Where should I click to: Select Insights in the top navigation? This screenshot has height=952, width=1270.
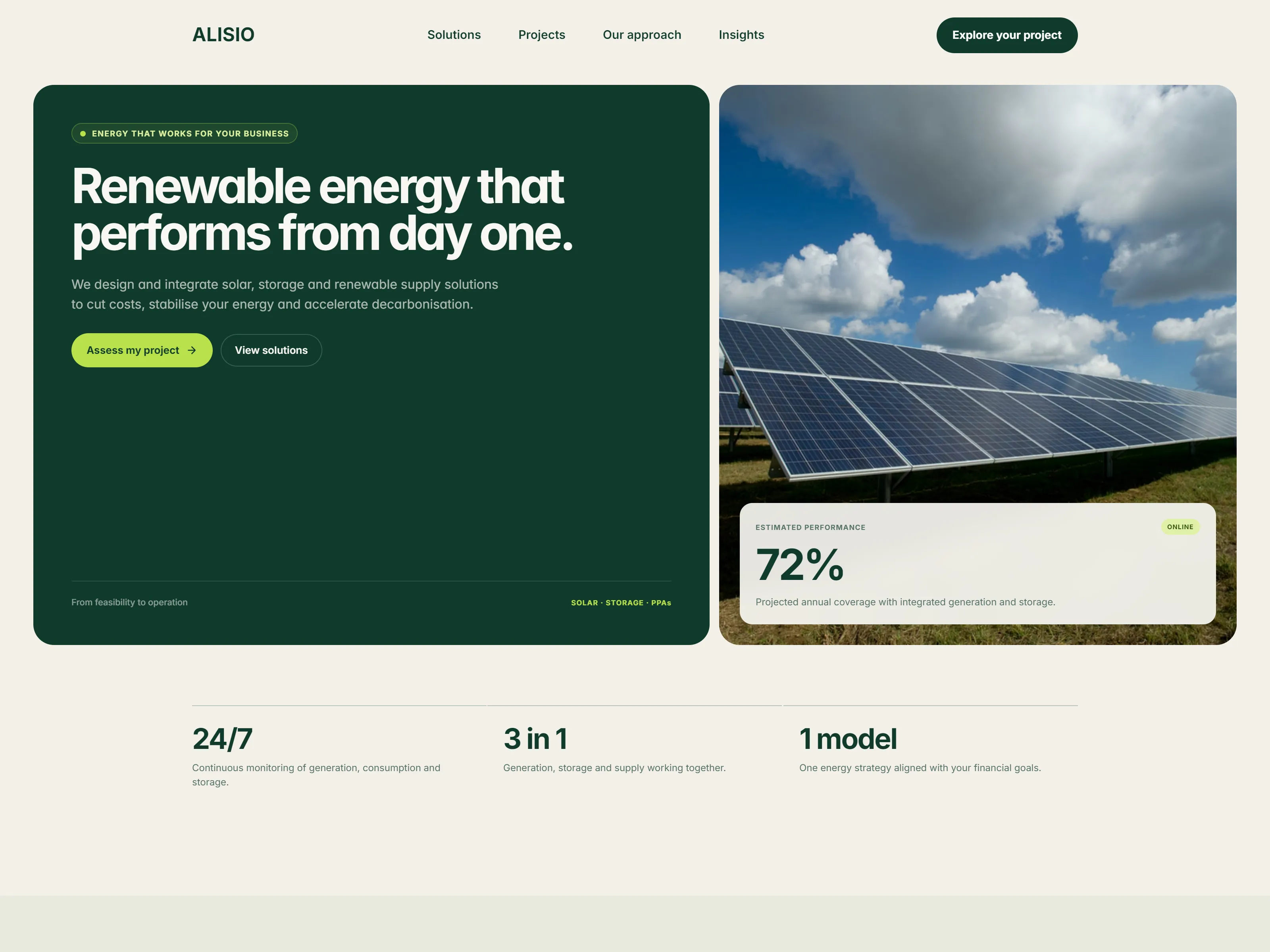point(741,35)
